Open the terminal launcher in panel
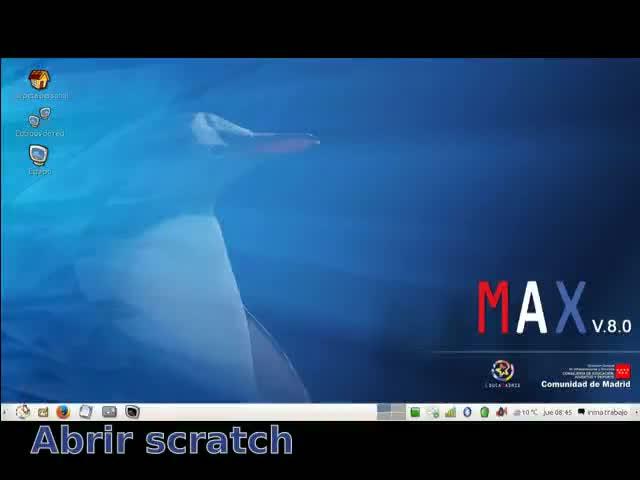This screenshot has height=480, width=640. [x=132, y=412]
